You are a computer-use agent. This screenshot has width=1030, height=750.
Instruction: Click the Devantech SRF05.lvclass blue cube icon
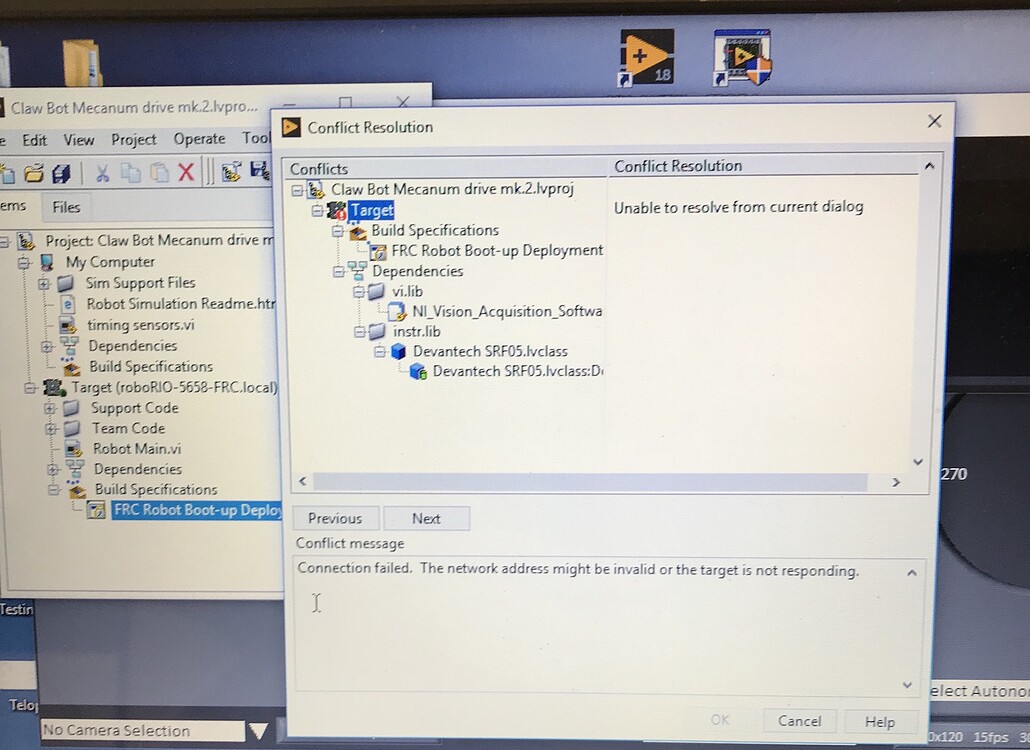coord(398,351)
